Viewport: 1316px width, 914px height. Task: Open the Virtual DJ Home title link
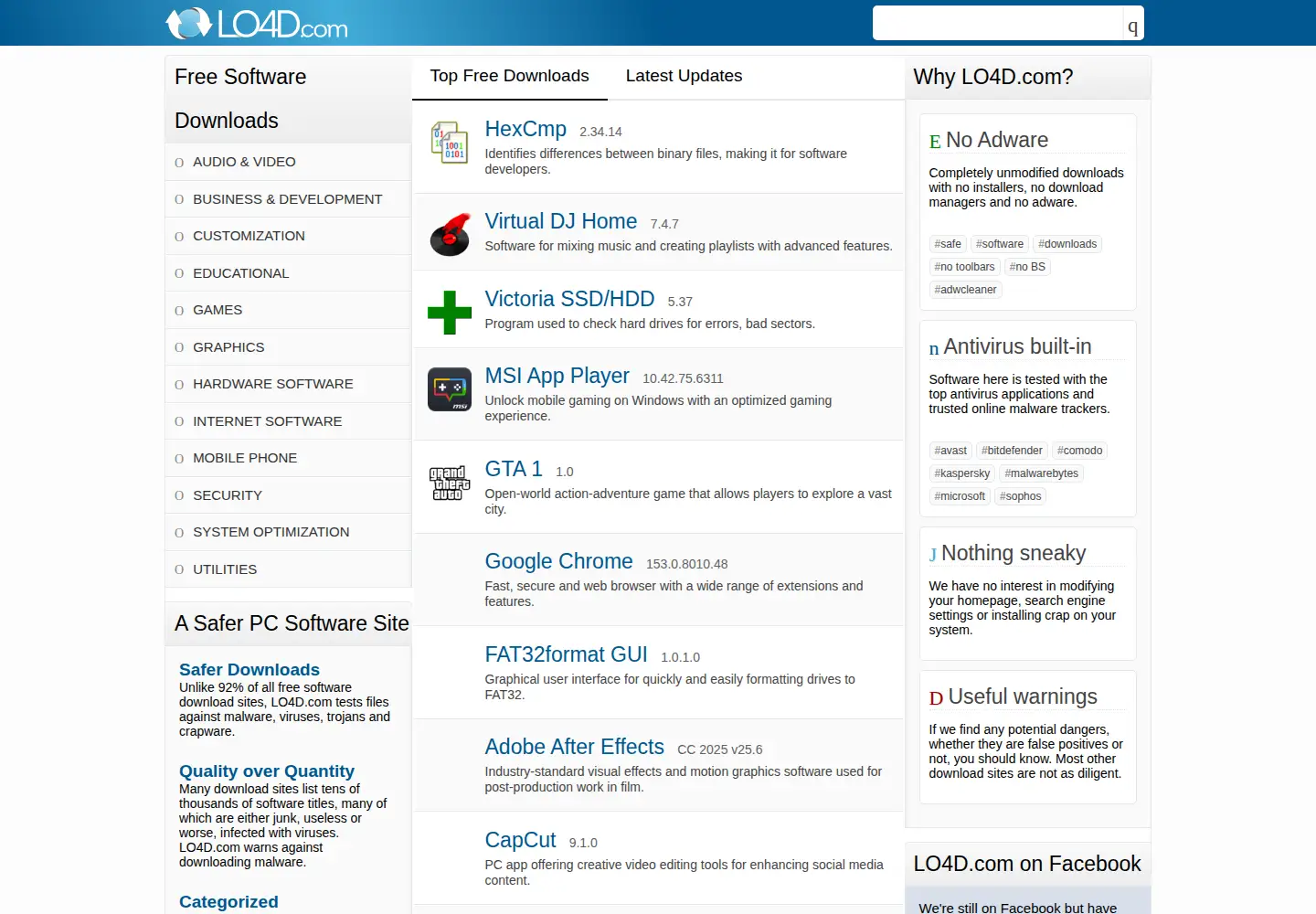[x=561, y=221]
